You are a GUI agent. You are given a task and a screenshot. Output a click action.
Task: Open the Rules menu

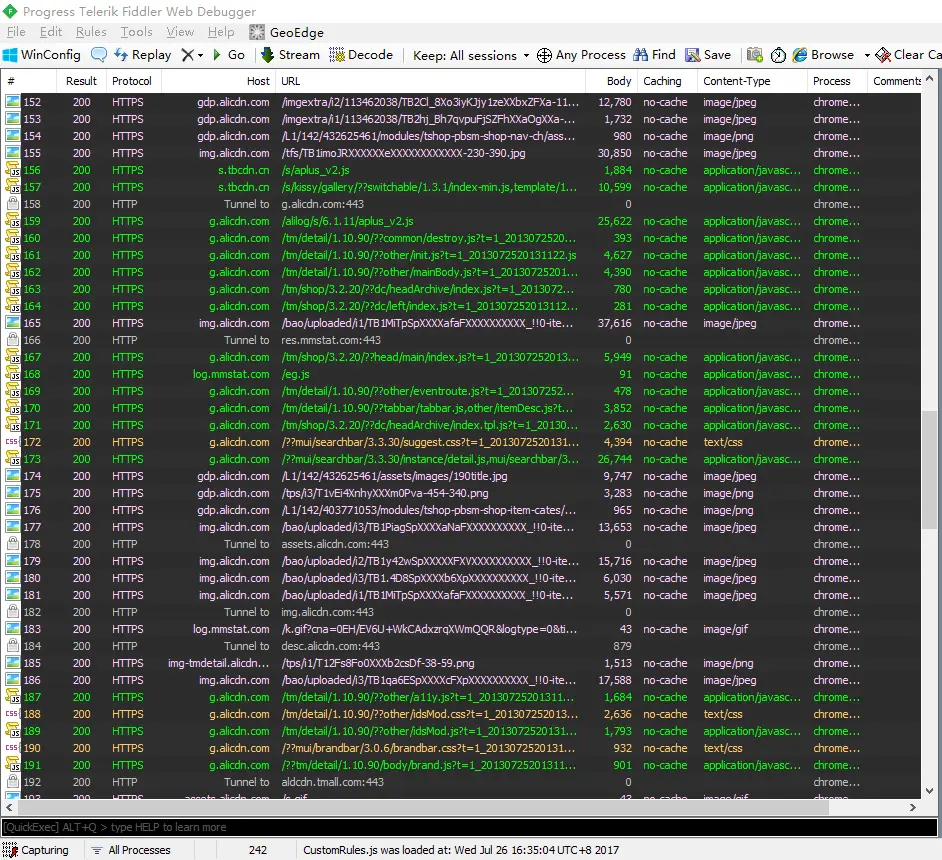click(91, 32)
